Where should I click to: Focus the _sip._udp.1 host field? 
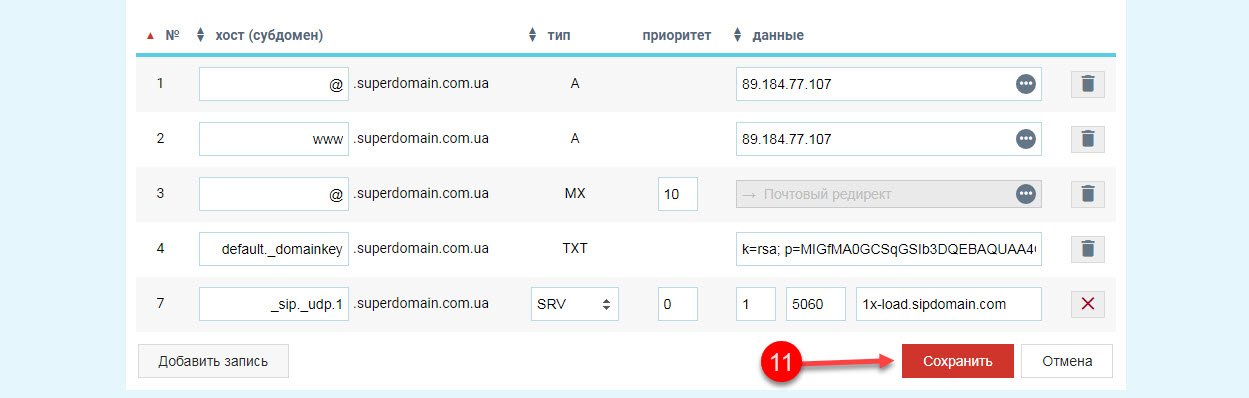(x=274, y=304)
